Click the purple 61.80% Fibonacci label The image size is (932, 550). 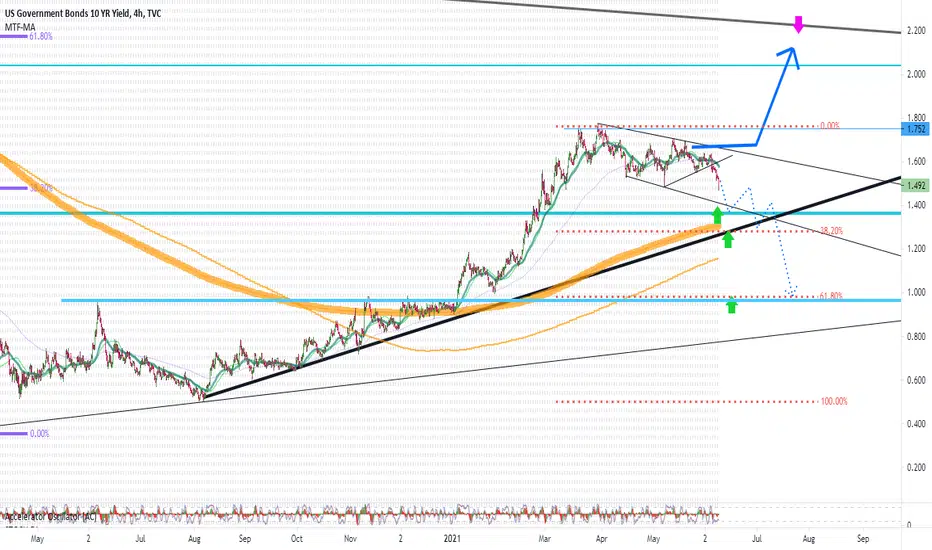click(x=41, y=36)
